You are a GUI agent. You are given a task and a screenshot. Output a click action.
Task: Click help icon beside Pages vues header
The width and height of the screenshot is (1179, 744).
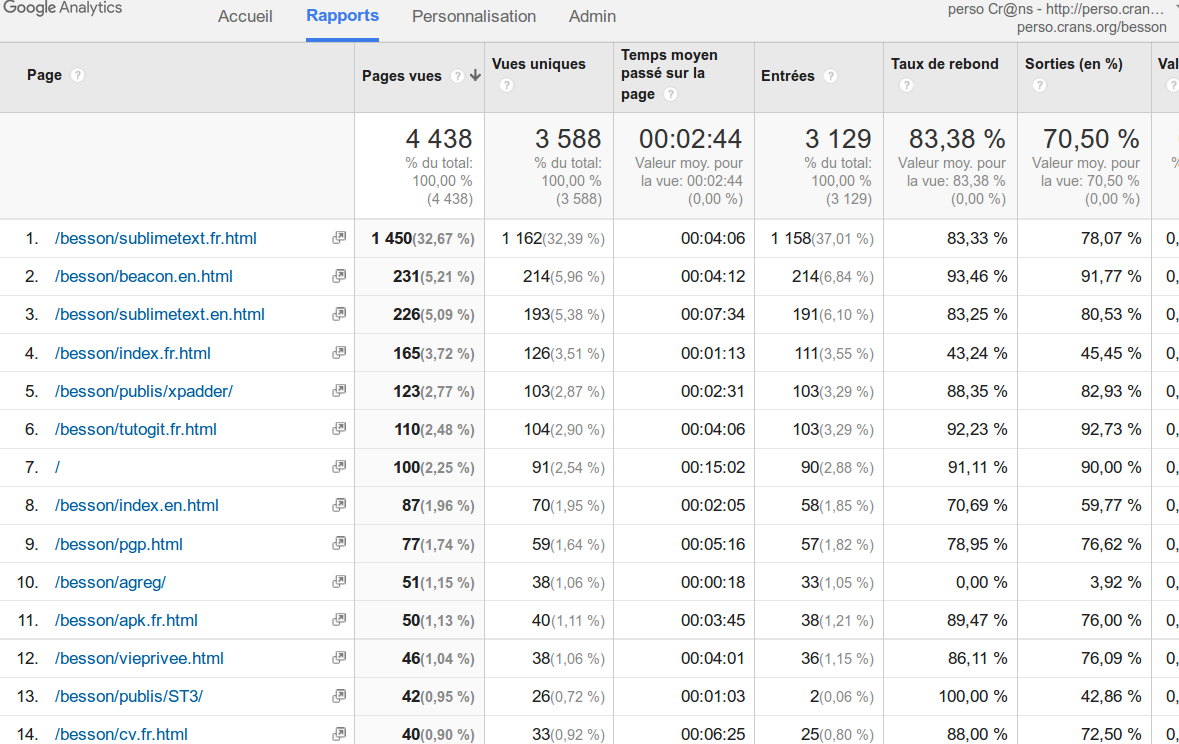457,76
